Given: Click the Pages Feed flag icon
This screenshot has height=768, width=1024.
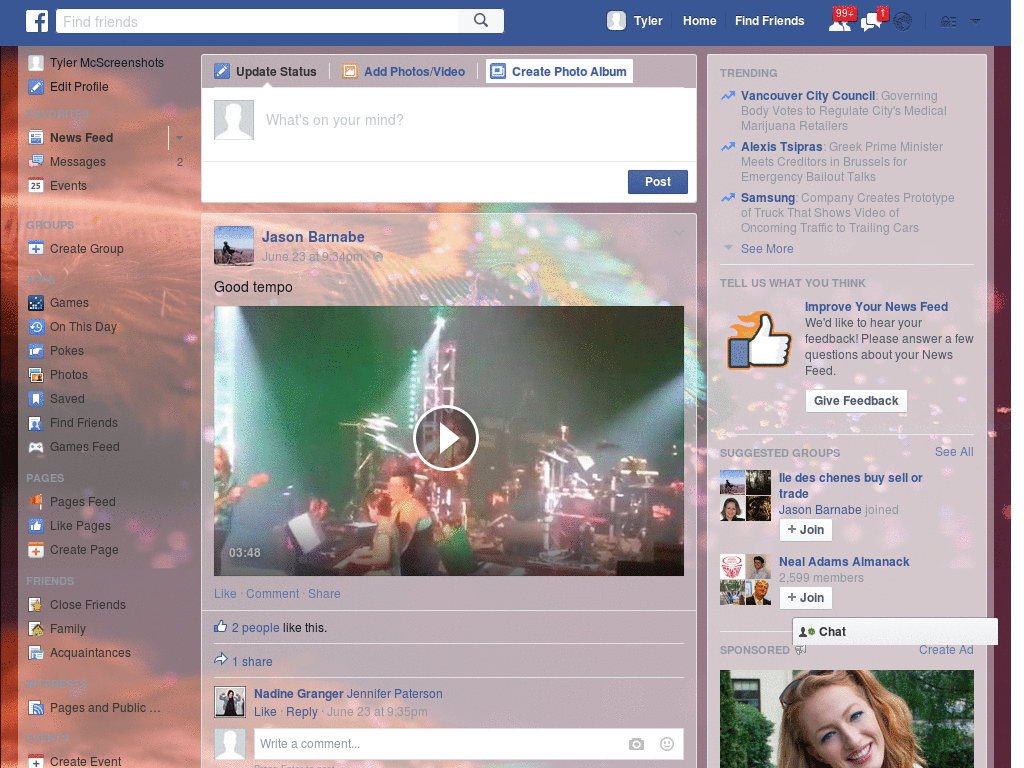Looking at the screenshot, I should [x=36, y=502].
